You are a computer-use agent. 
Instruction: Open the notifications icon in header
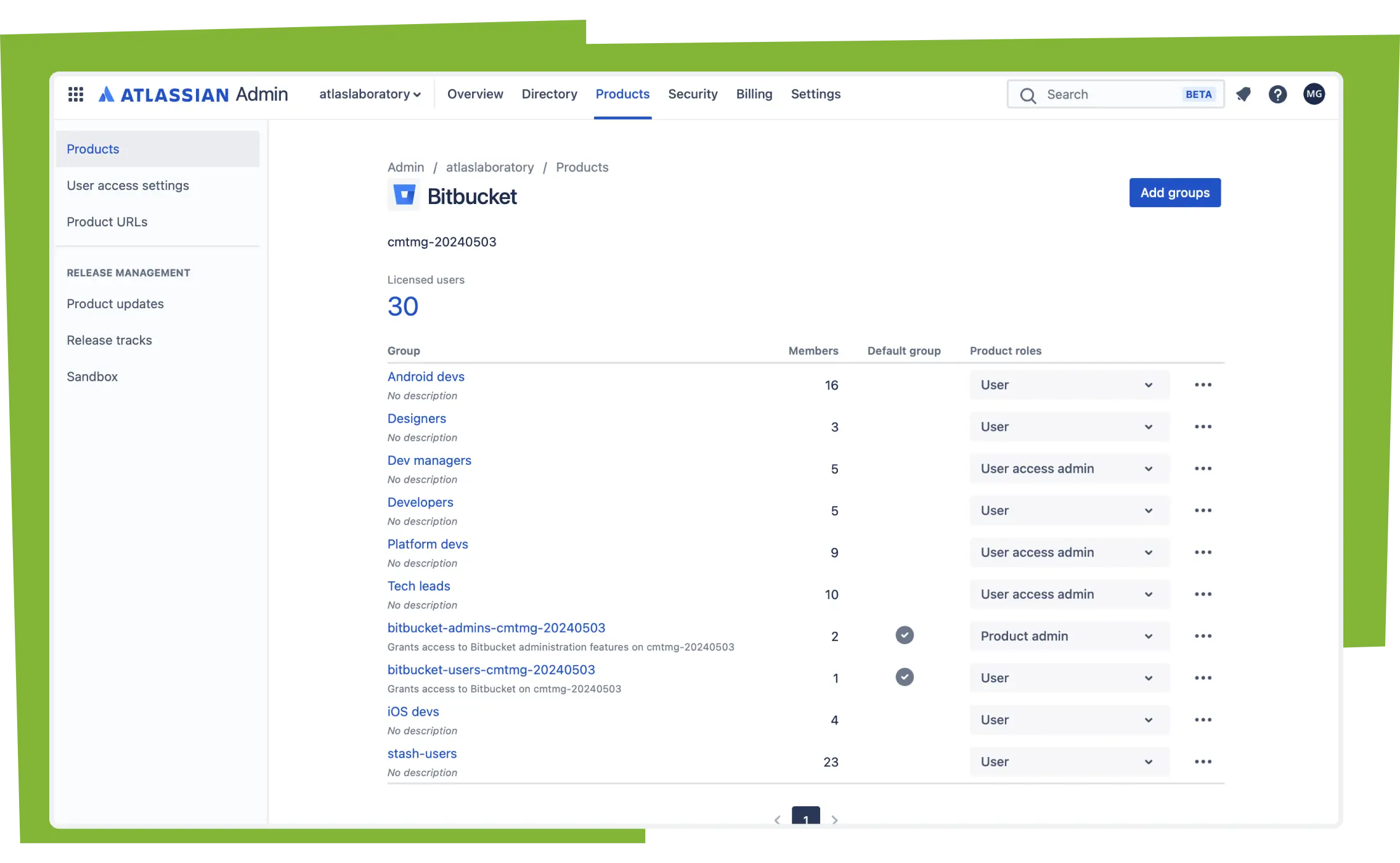1243,94
